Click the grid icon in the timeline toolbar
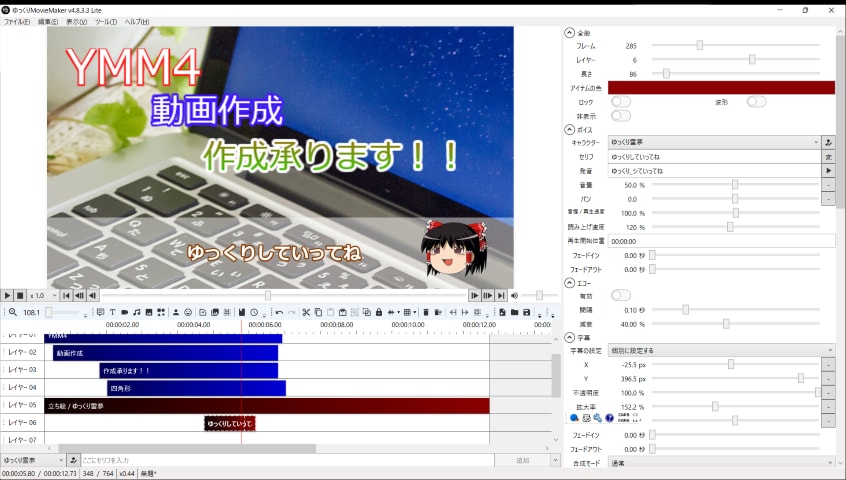This screenshot has width=846, height=480. point(407,312)
